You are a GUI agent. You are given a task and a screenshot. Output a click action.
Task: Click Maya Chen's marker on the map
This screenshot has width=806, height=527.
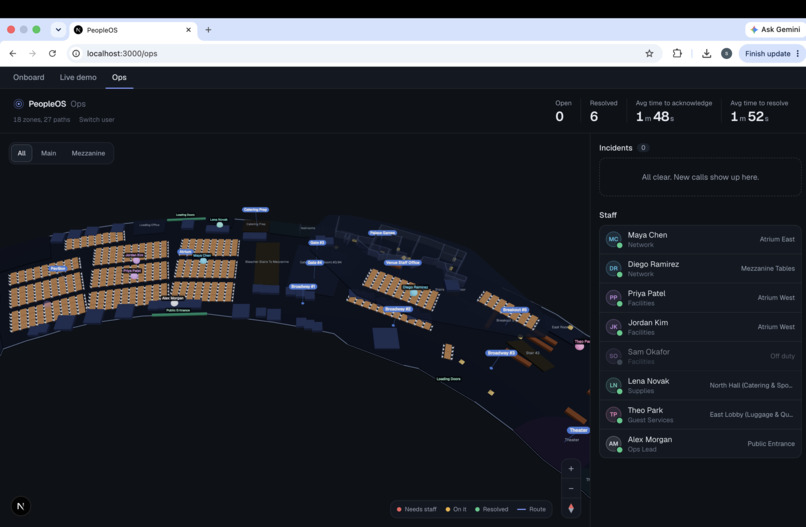(204, 261)
